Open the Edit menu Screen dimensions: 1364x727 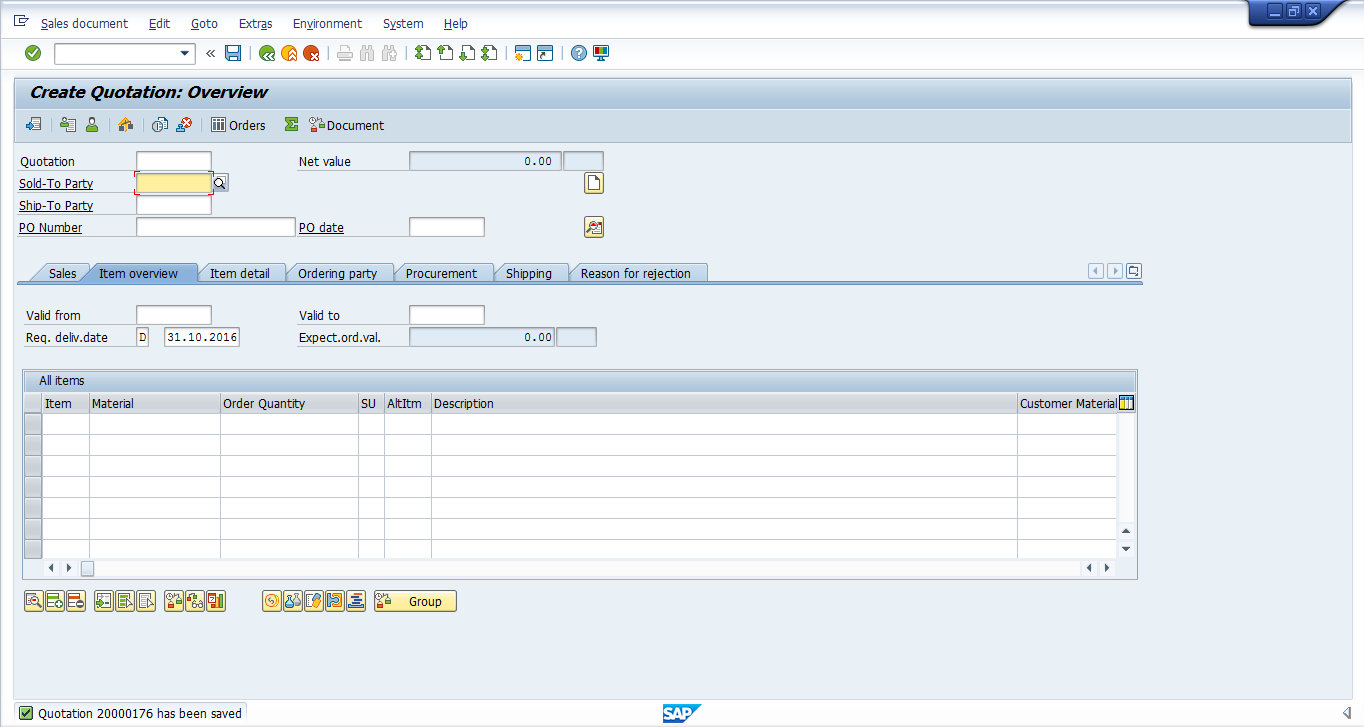pos(159,23)
